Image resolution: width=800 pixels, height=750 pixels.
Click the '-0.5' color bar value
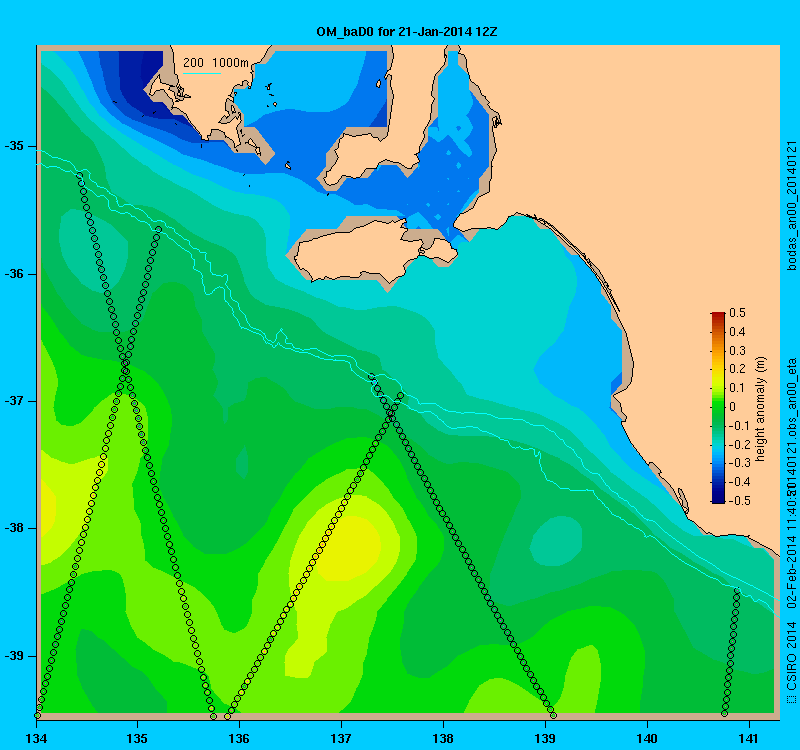click(x=739, y=501)
